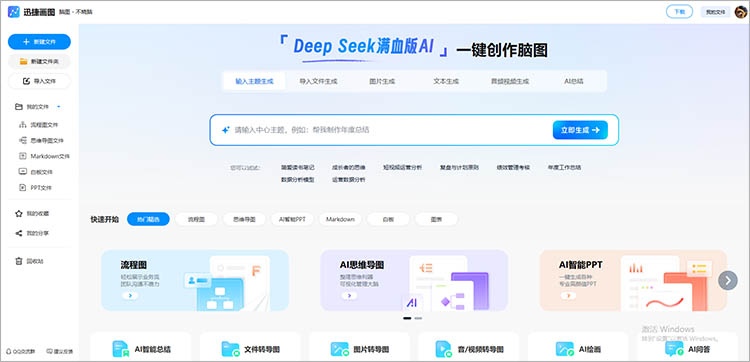Viewport: 750px width, 362px height.
Task: Click the small arrow on AI思维导图 card
Action: point(349,296)
